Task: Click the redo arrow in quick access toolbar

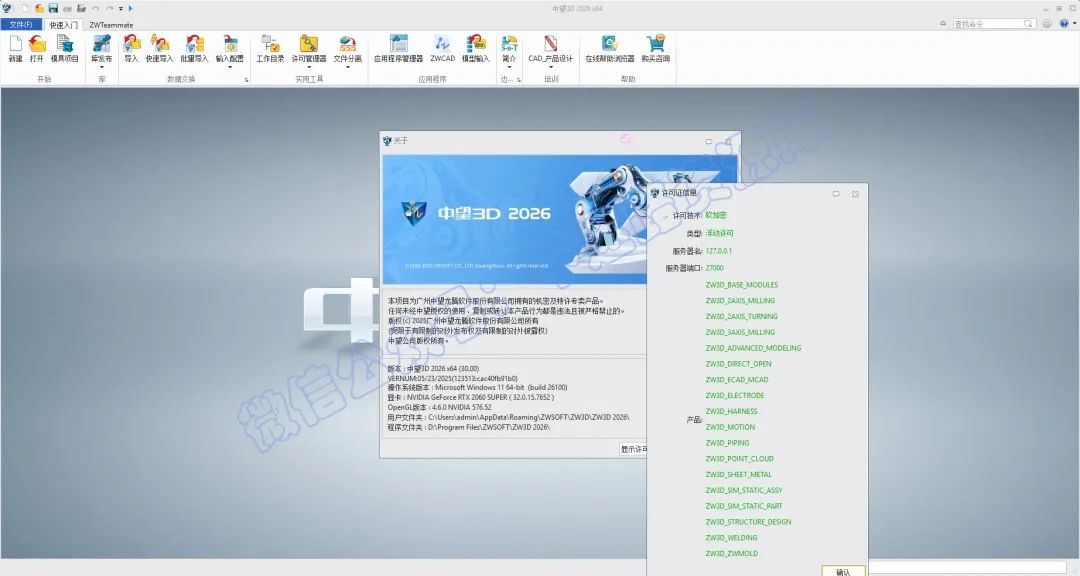Action: 110,8
